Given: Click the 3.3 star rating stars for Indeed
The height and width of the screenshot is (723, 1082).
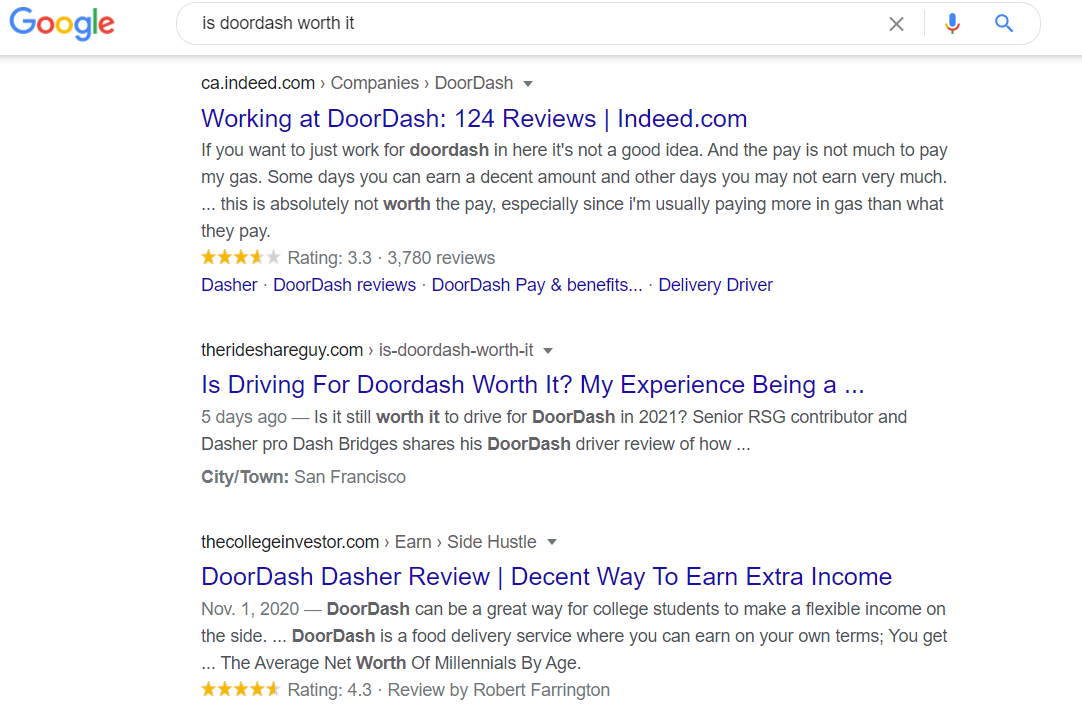Looking at the screenshot, I should click(240, 257).
